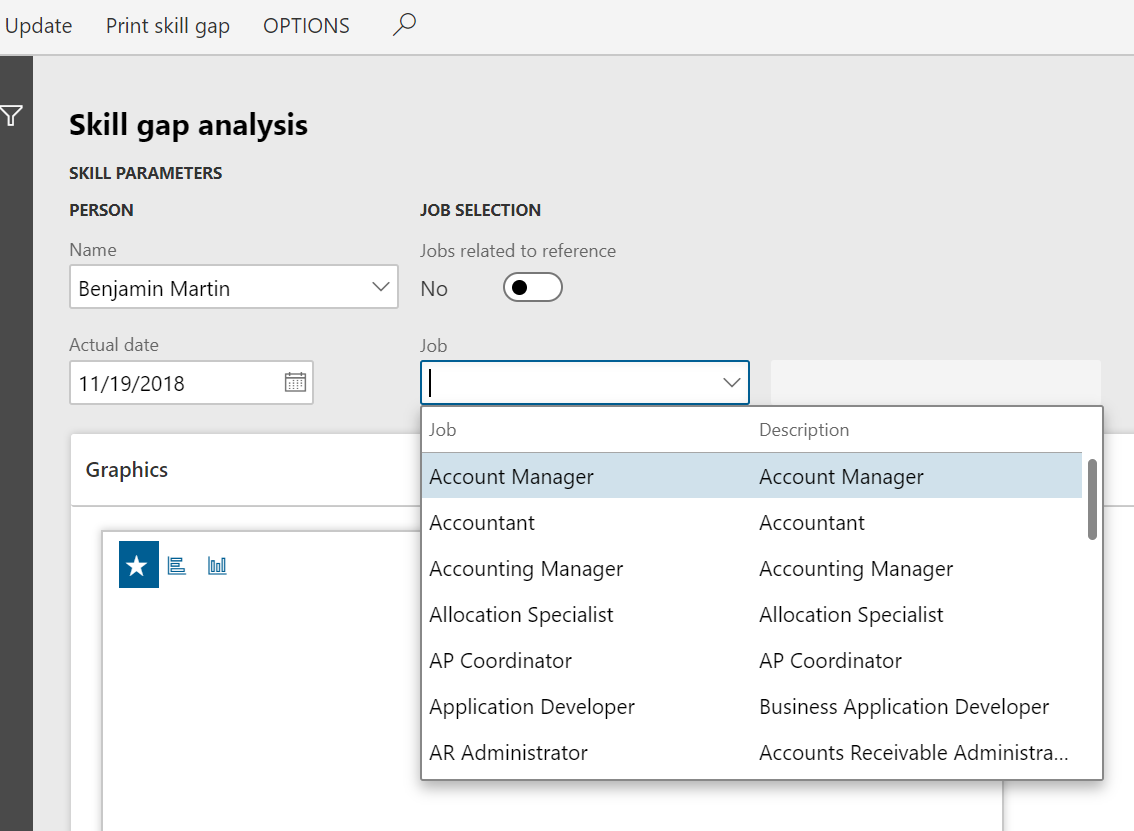Viewport: 1134px width, 831px height.
Task: Open the OPTIONS menu
Action: pos(306,26)
